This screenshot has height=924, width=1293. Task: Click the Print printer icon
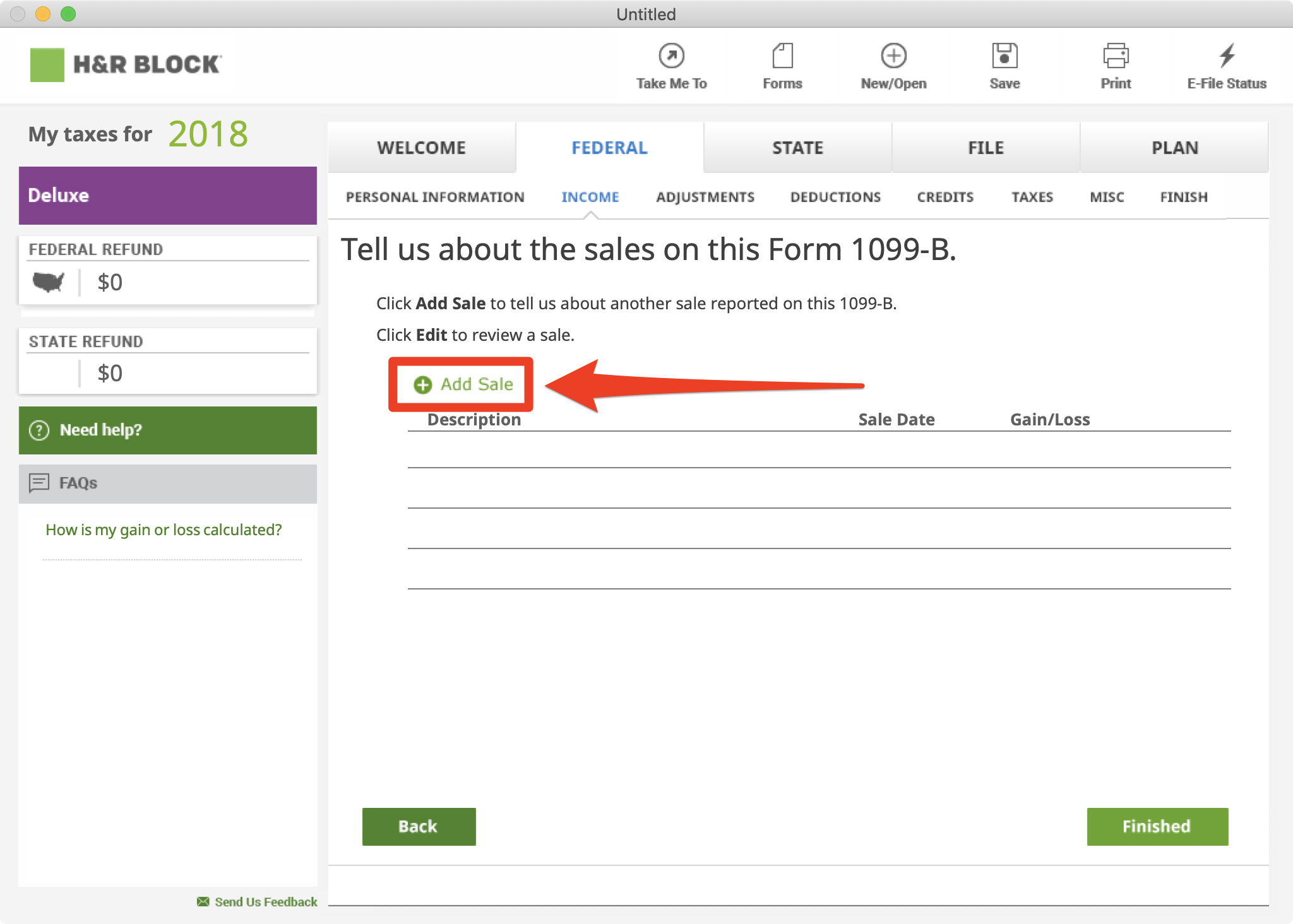click(x=1116, y=56)
